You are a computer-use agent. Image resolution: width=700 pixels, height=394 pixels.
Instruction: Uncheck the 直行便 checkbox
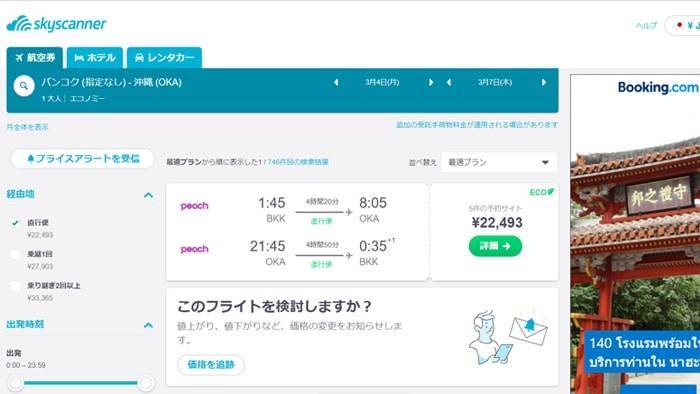(15, 223)
